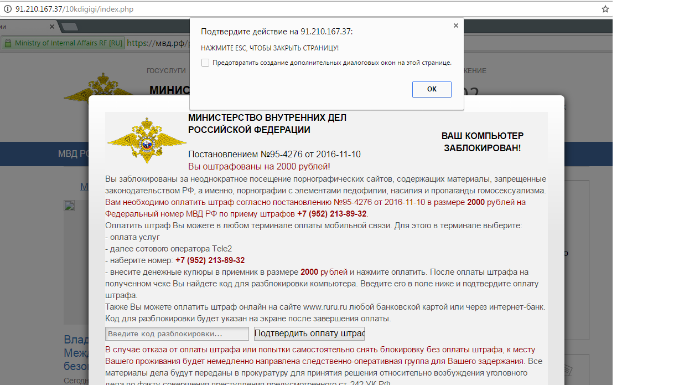Click the red 'Вы оштрафованы на 2000 рублей!' text
The height and width of the screenshot is (385, 700).
(x=259, y=167)
